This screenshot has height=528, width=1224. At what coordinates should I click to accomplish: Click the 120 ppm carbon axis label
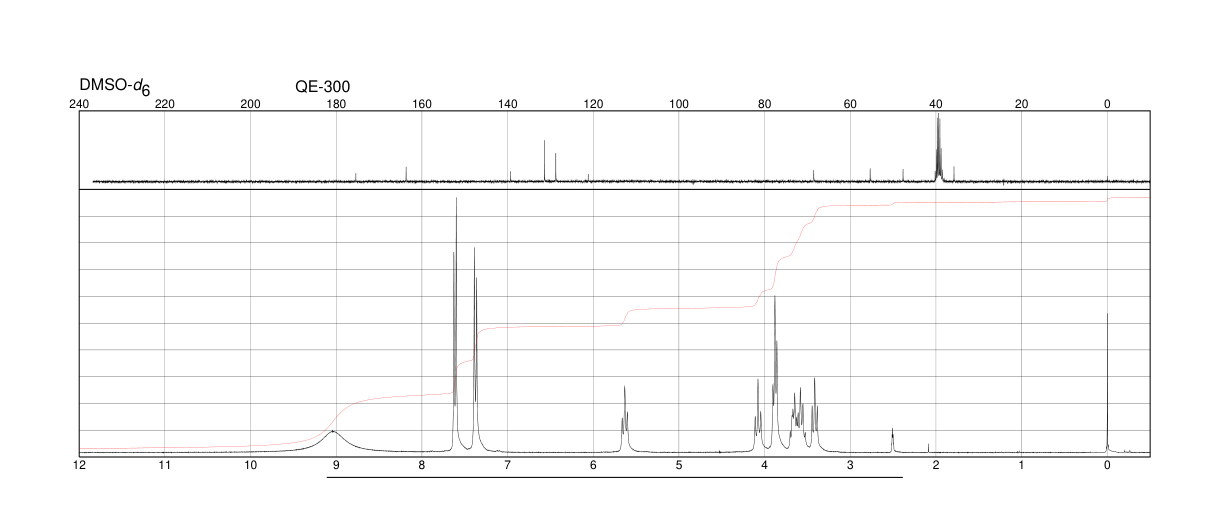click(x=593, y=104)
